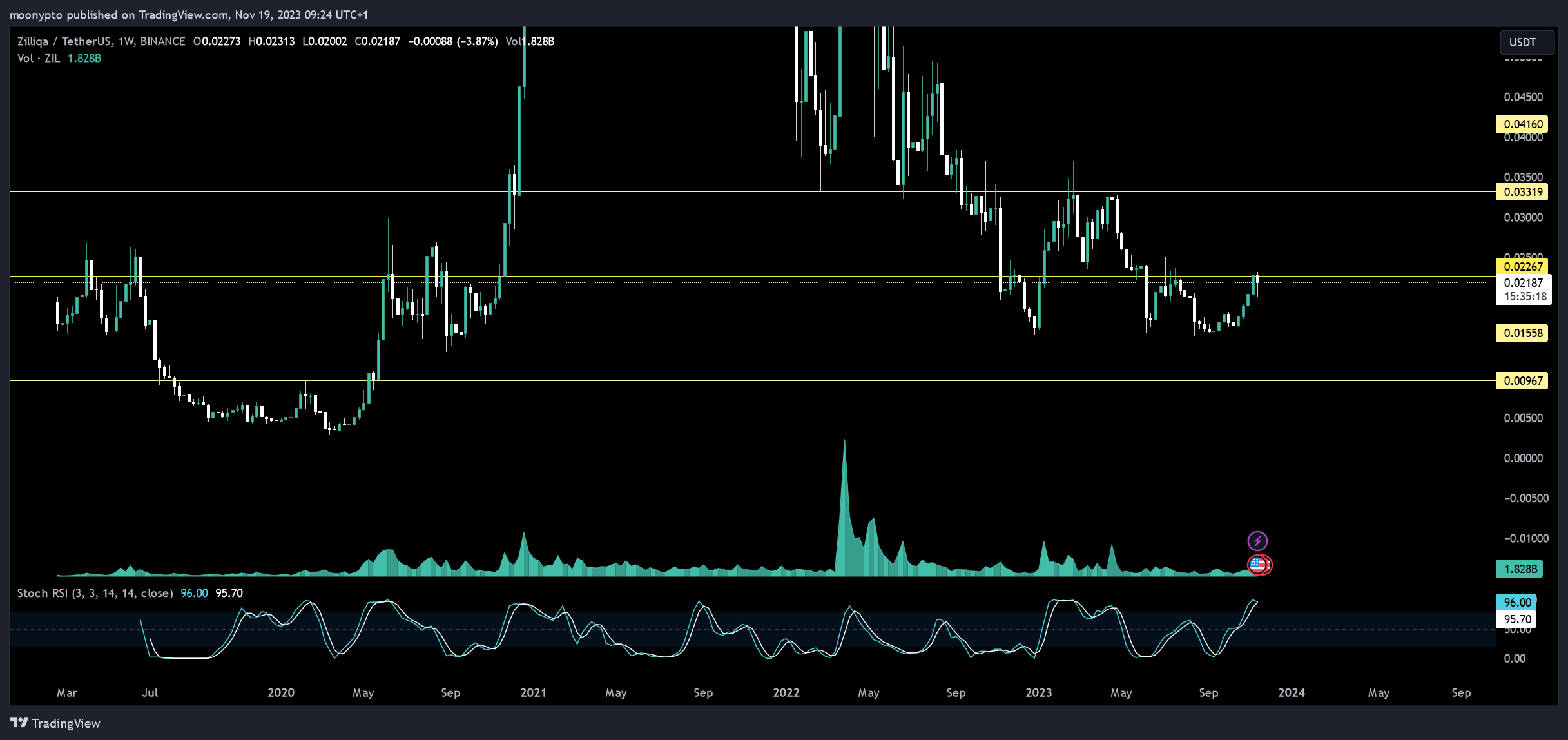Click the change value −0.00088 (−3.87%)
The image size is (1568, 740).
(x=453, y=41)
